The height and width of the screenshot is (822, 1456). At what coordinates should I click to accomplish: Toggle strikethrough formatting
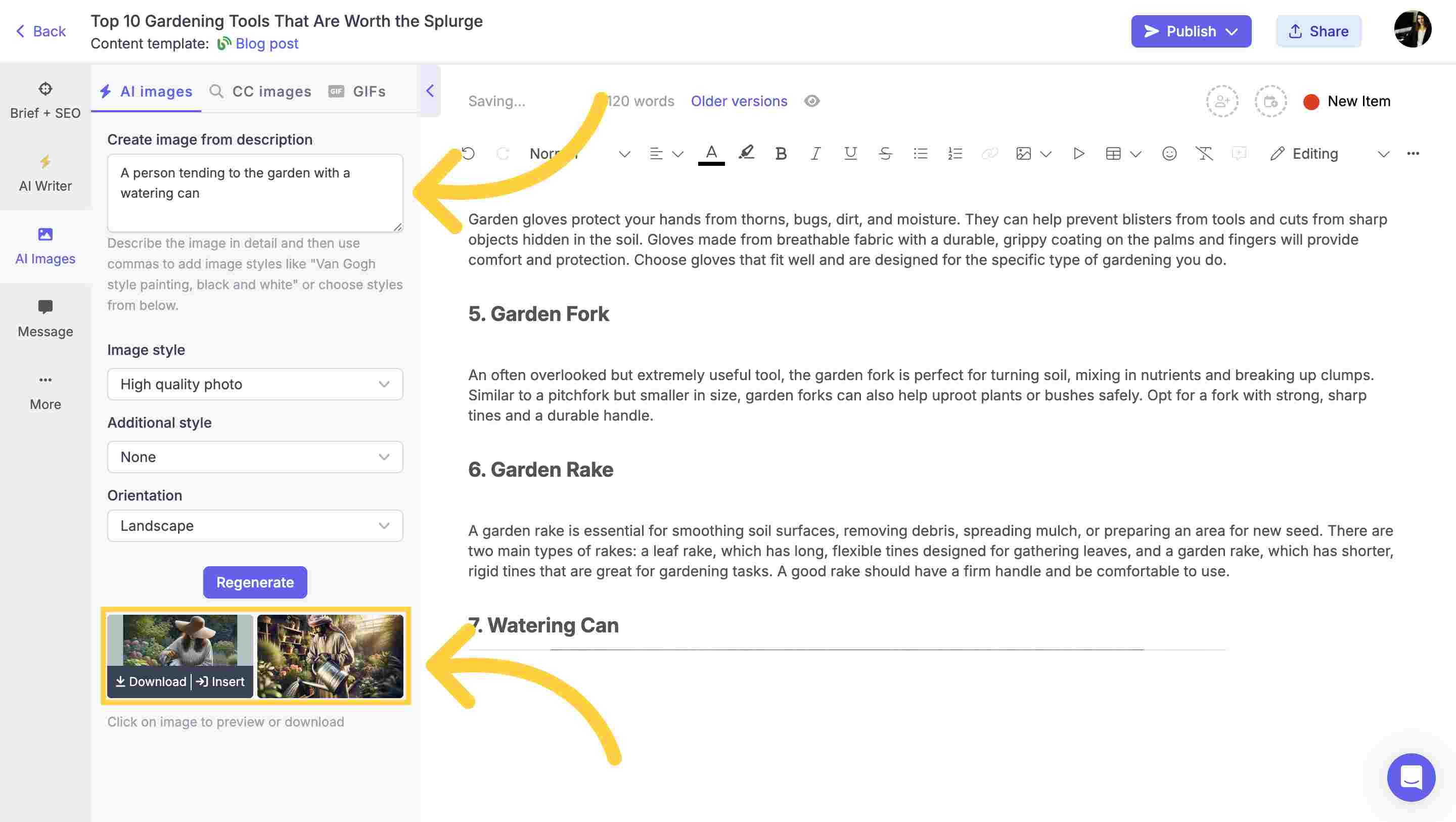[885, 154]
